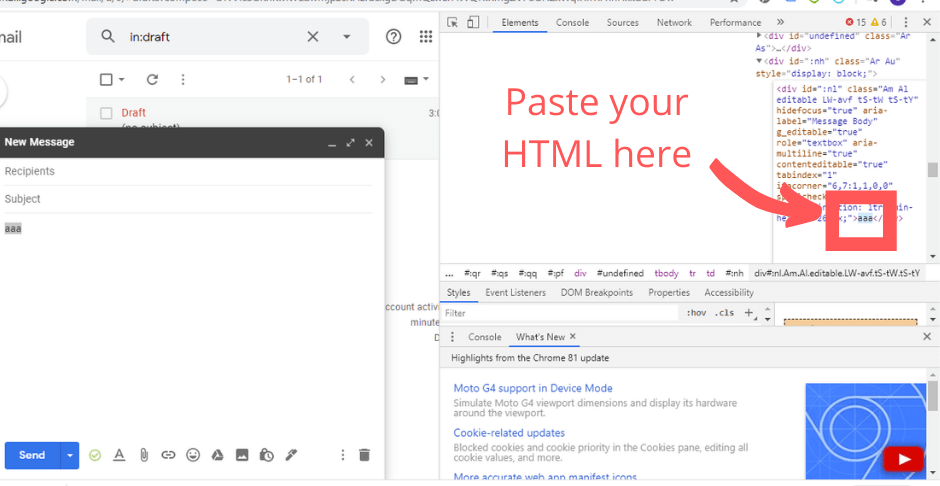Open the Google apps grid
940x486 pixels.
tap(426, 37)
